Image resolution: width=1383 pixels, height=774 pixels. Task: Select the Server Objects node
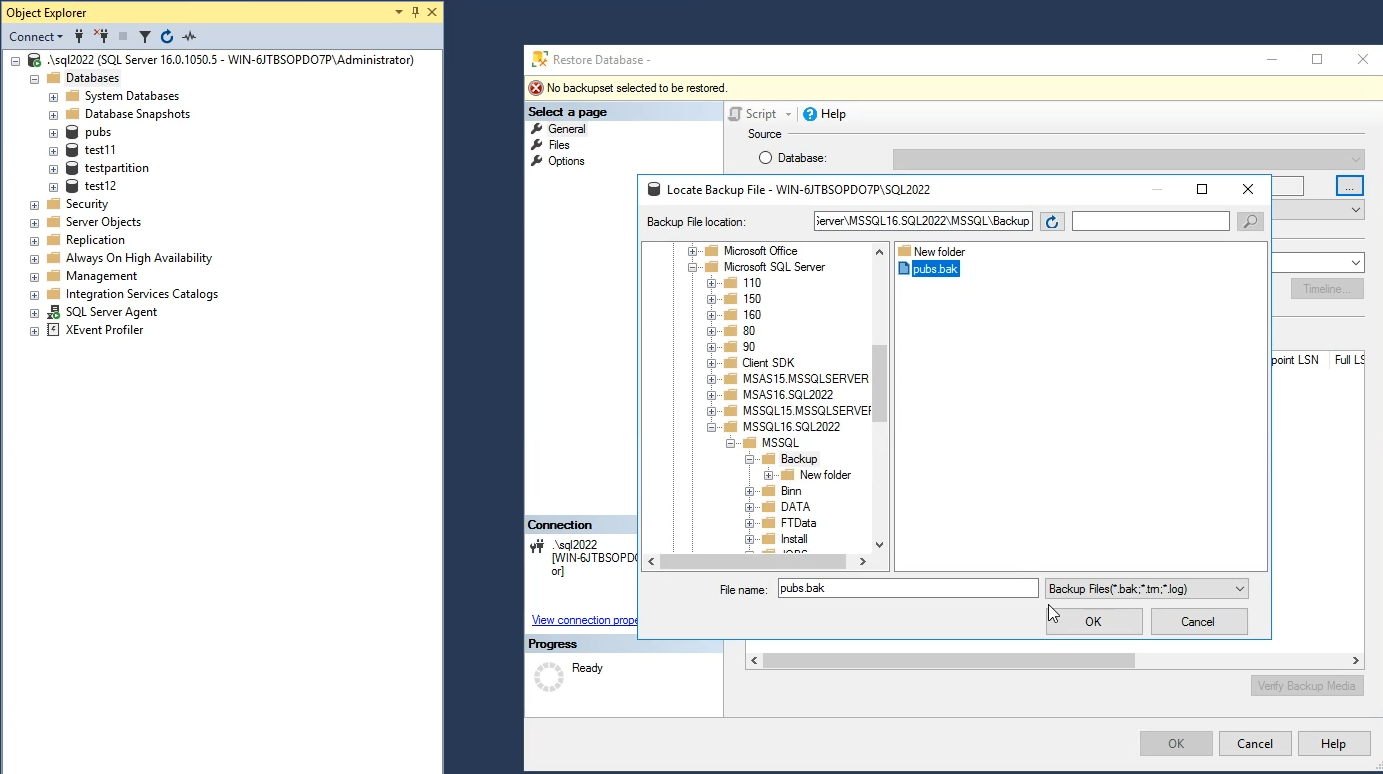point(103,222)
